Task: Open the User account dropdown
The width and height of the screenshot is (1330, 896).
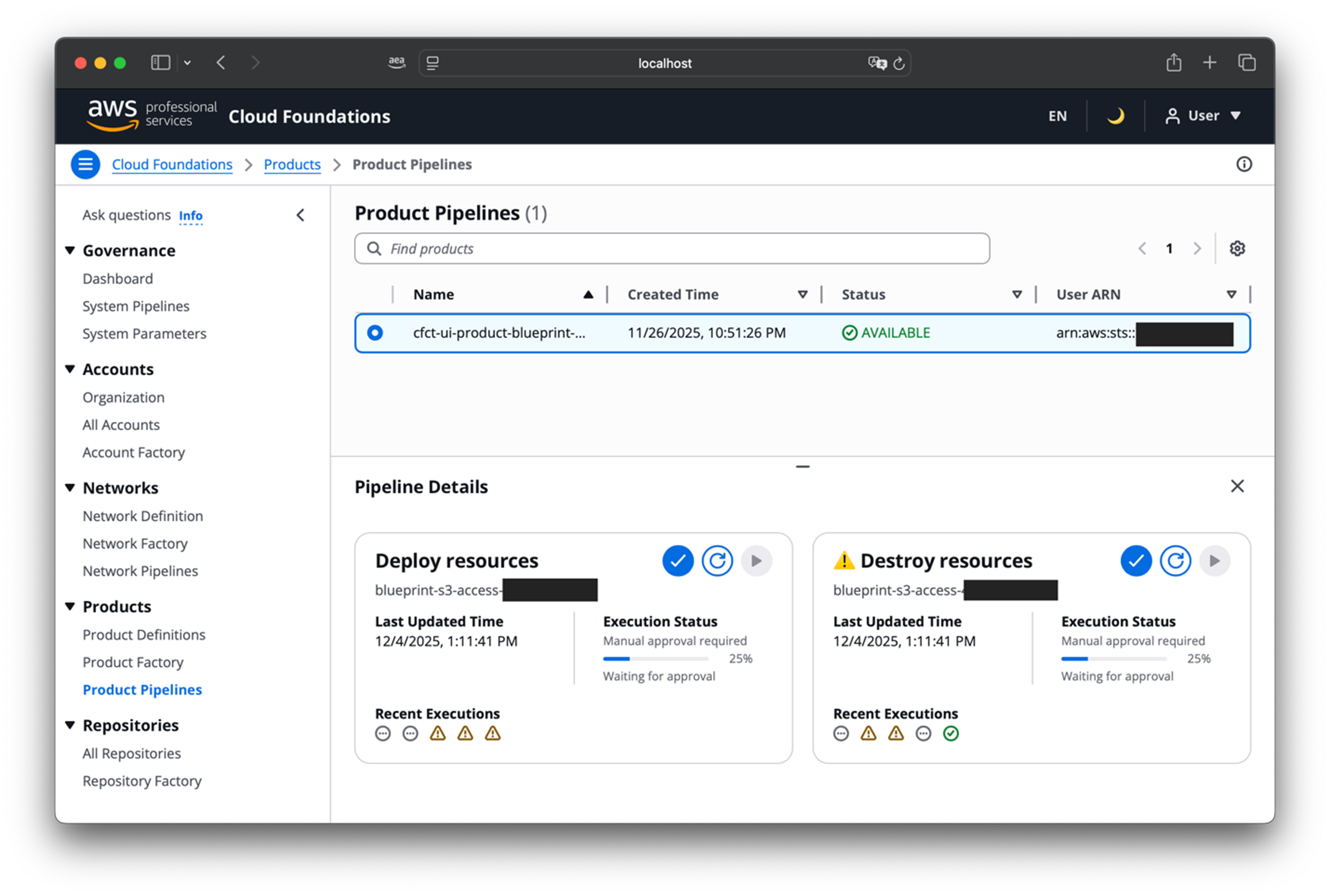Action: click(1203, 116)
